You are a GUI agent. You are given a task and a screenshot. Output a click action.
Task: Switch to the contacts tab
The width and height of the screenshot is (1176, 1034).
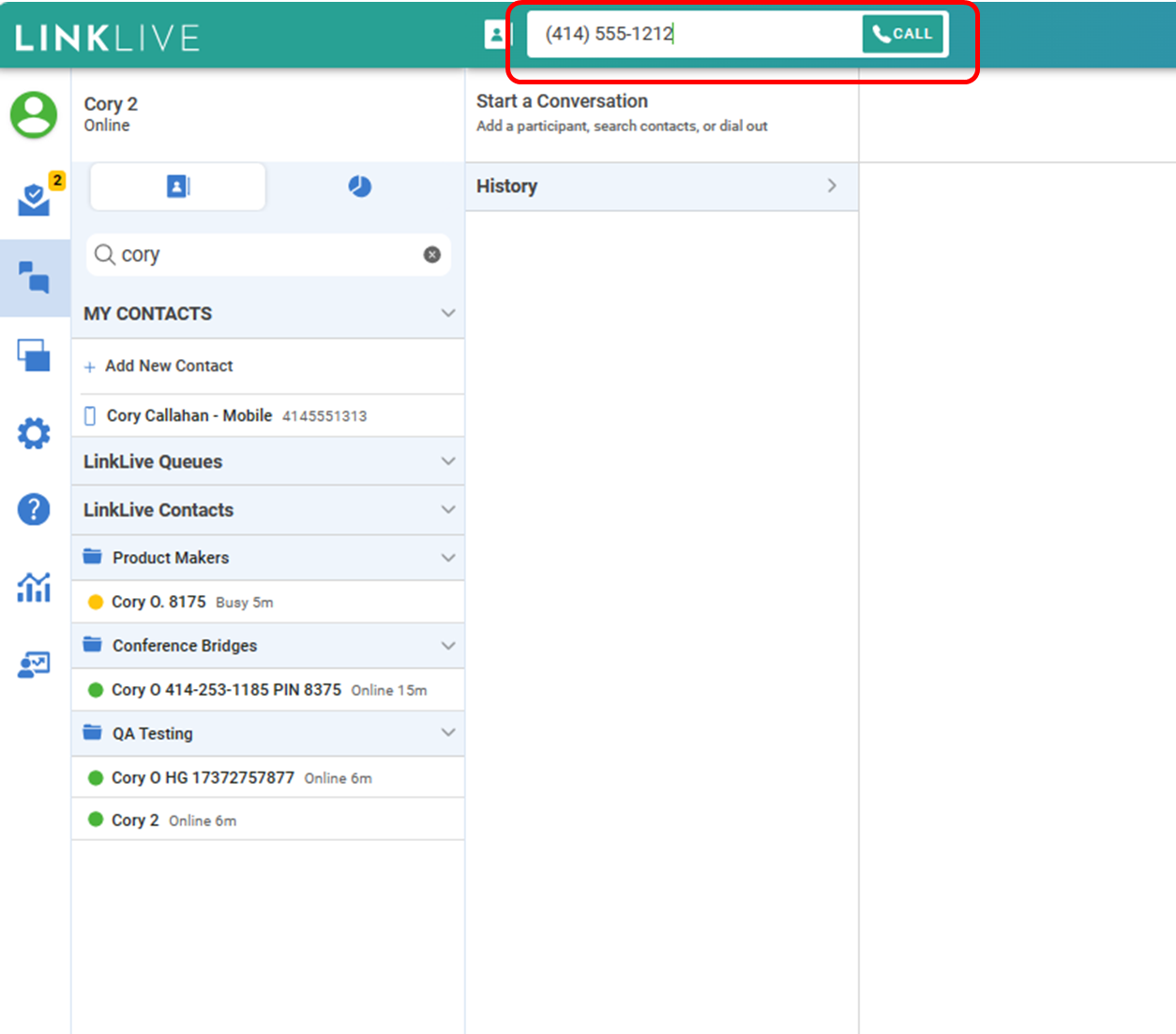coord(177,187)
